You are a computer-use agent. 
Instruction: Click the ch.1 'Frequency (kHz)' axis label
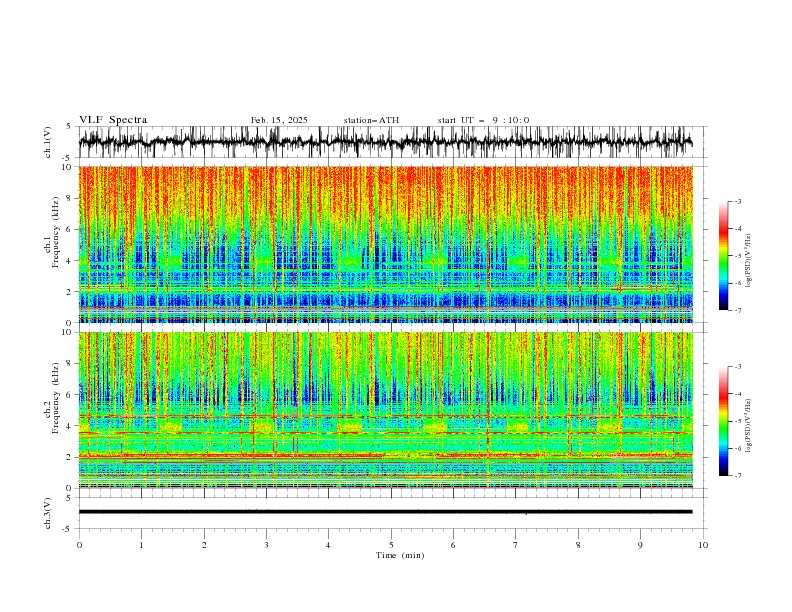tap(57, 232)
